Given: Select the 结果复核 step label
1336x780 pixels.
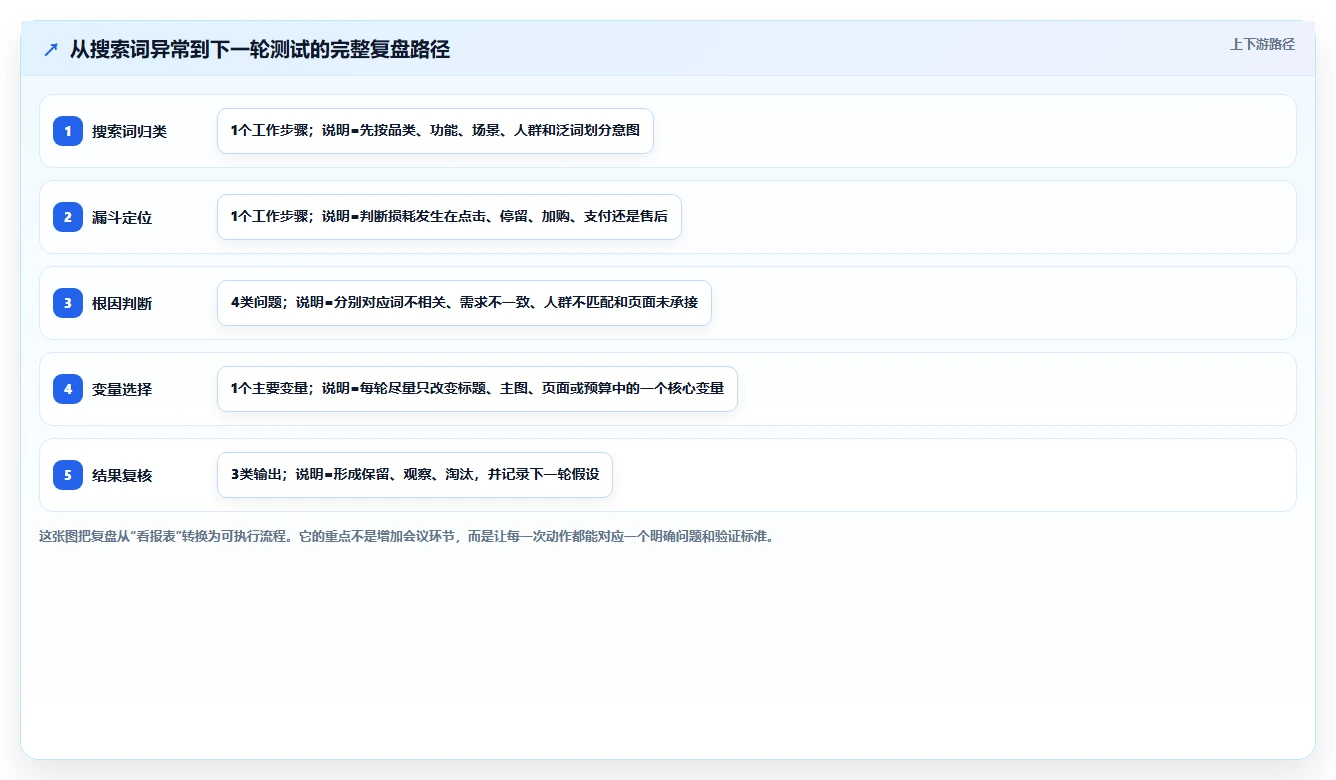Looking at the screenshot, I should pyautogui.click(x=122, y=475).
